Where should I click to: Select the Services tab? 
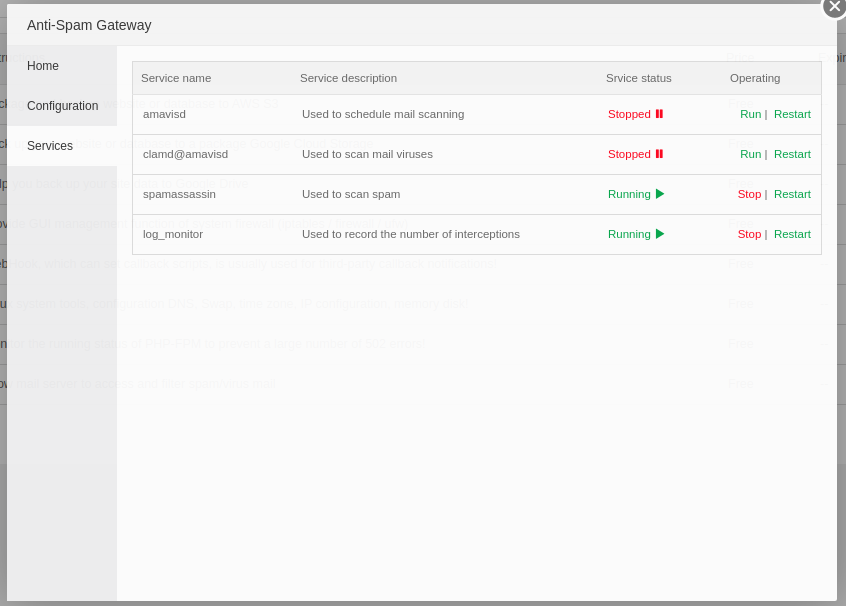pyautogui.click(x=50, y=146)
